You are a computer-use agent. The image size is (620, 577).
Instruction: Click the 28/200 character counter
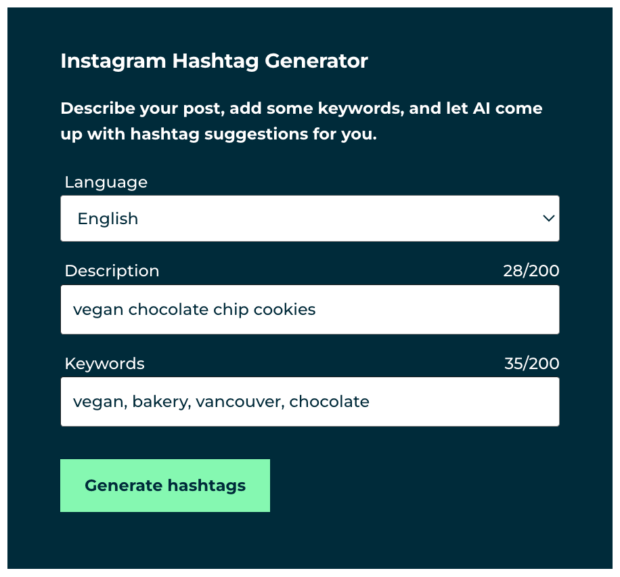531,271
